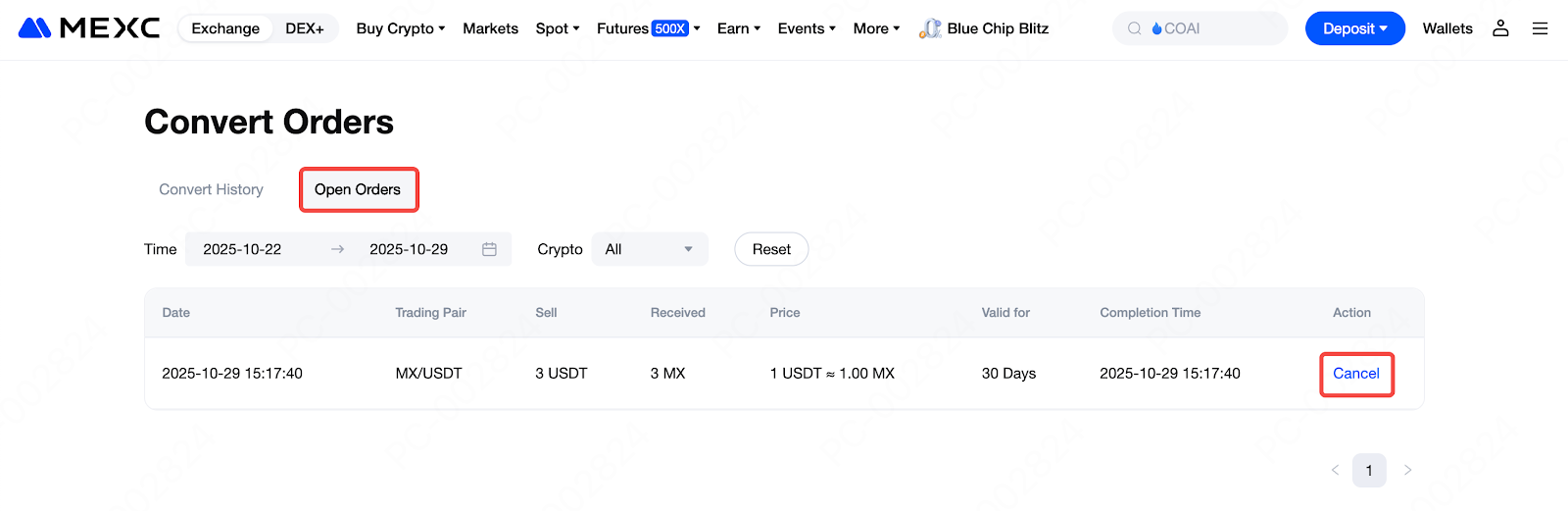Select the Open Orders tab
Viewport: 1568px width, 511px height.
click(358, 189)
